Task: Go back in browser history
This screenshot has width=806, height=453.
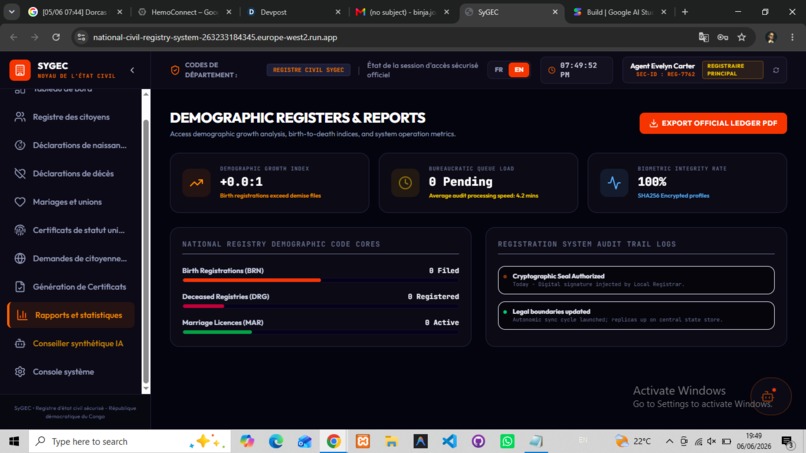Action: click(x=14, y=37)
